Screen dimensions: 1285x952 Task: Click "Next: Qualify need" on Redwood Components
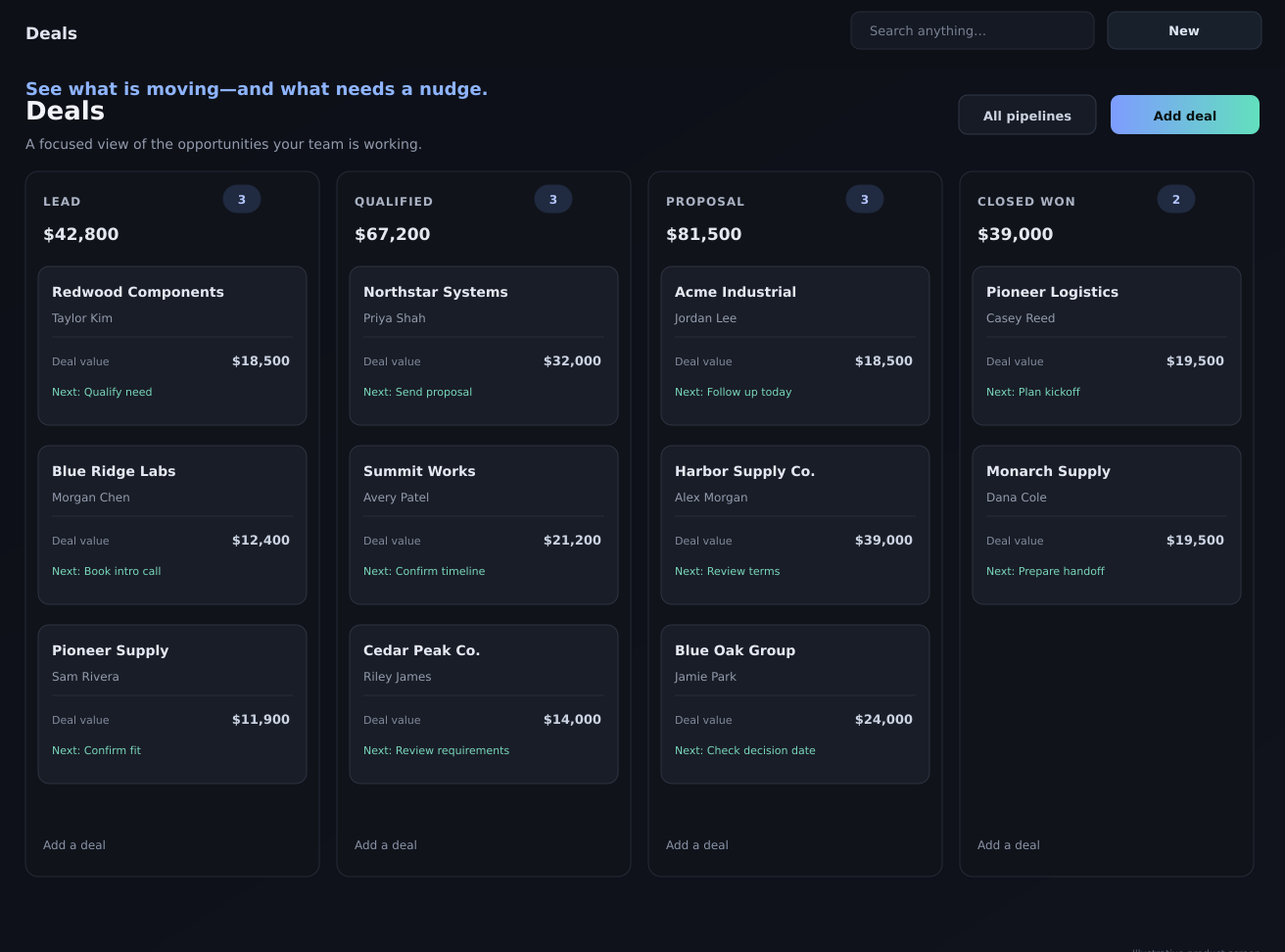[x=102, y=392]
